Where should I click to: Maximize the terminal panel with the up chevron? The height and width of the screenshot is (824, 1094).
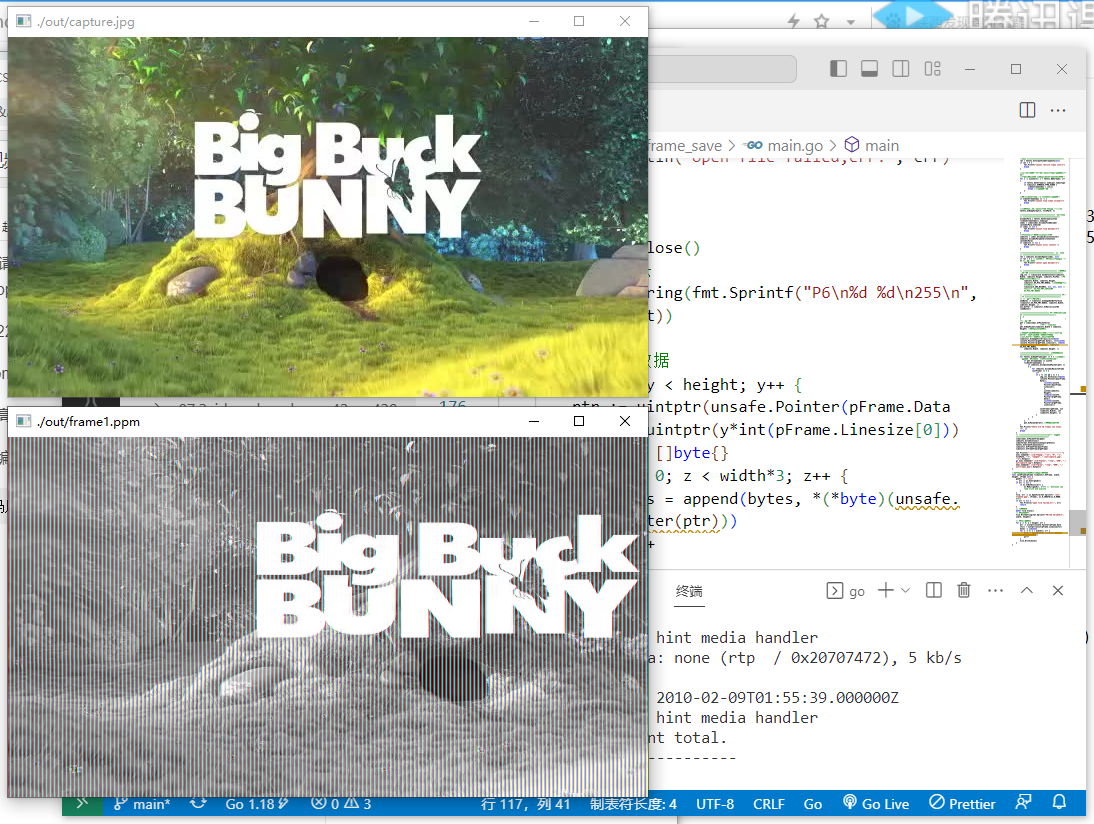coord(1026,590)
